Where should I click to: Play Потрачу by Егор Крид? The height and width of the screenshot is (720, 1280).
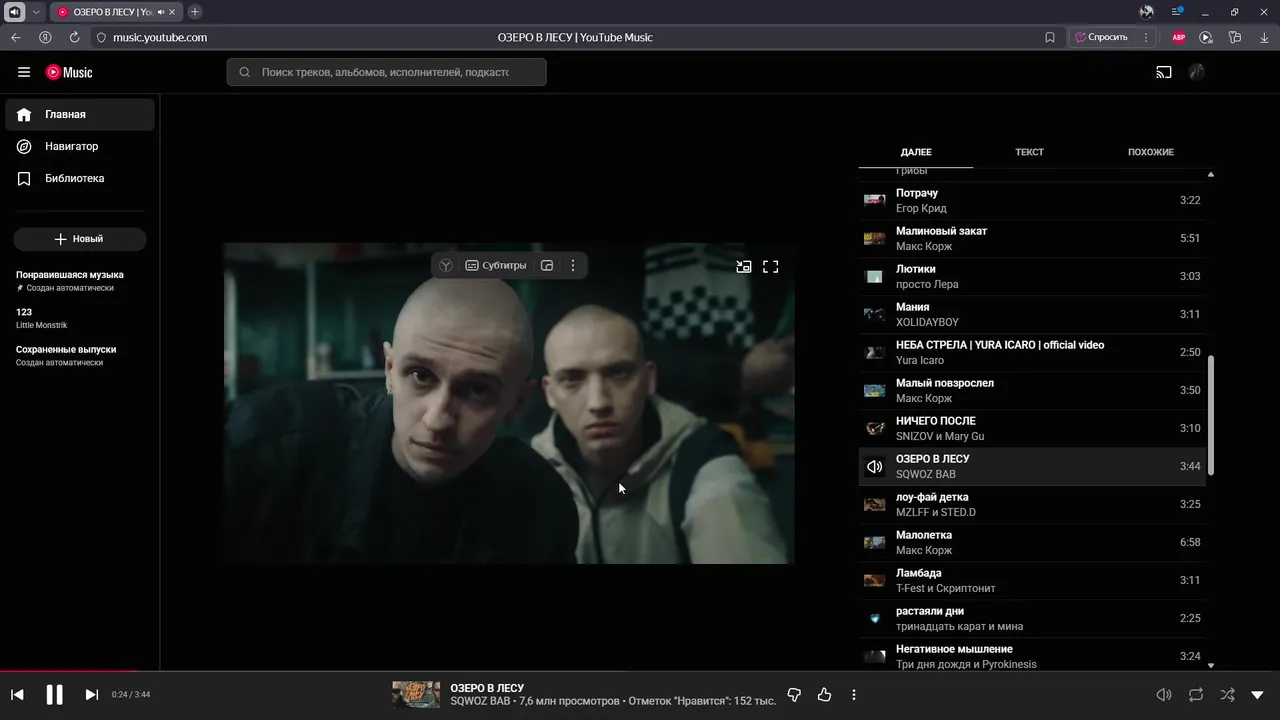click(x=1032, y=200)
